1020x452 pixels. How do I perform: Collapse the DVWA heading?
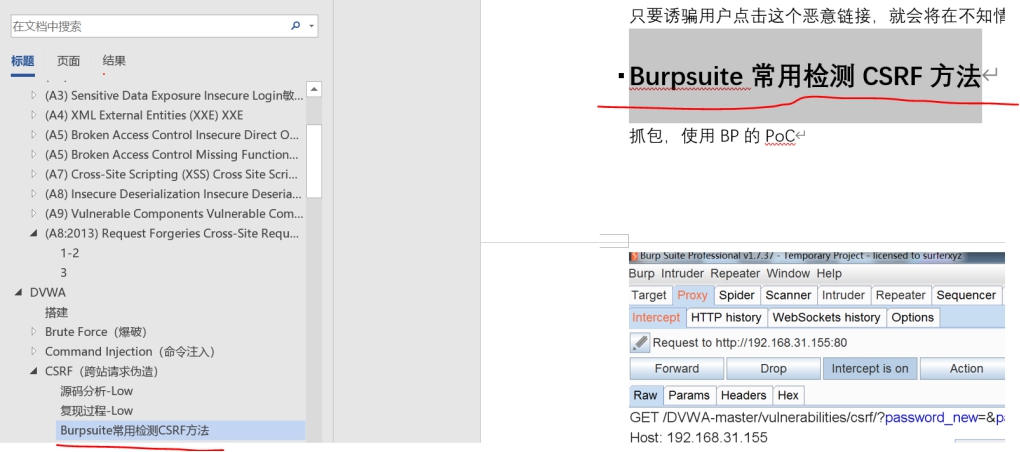[x=18, y=293]
